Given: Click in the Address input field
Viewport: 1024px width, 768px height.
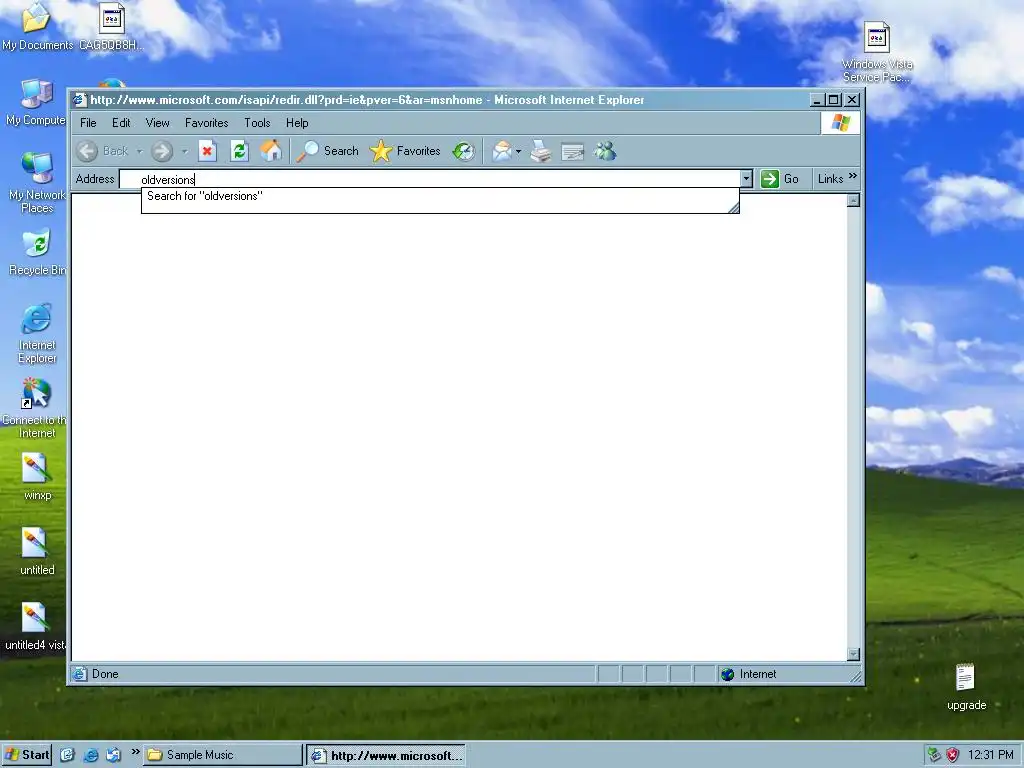Looking at the screenshot, I should click(x=430, y=179).
